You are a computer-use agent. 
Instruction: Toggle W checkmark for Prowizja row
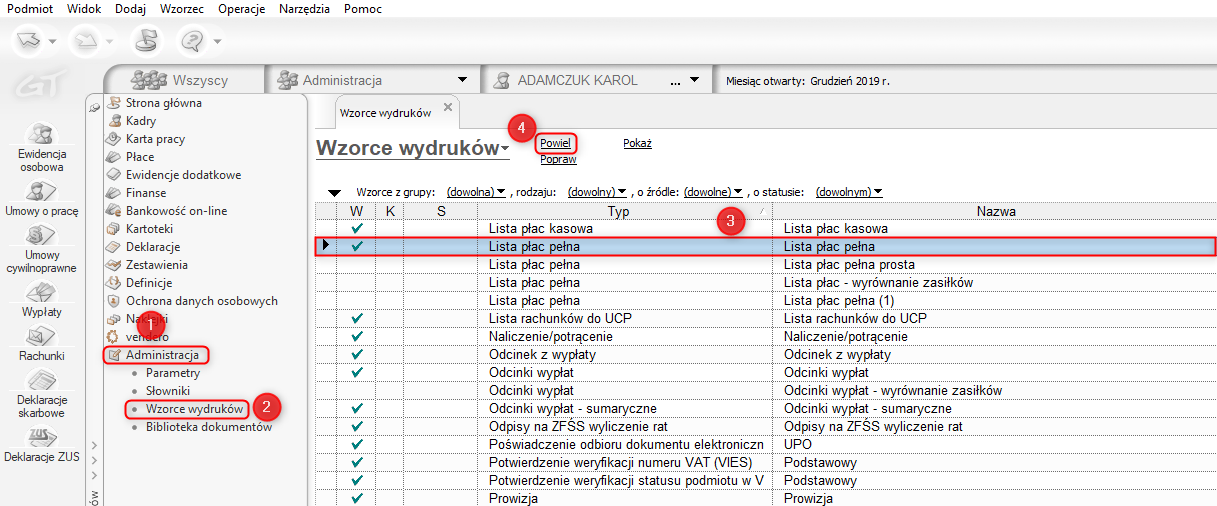(x=356, y=499)
